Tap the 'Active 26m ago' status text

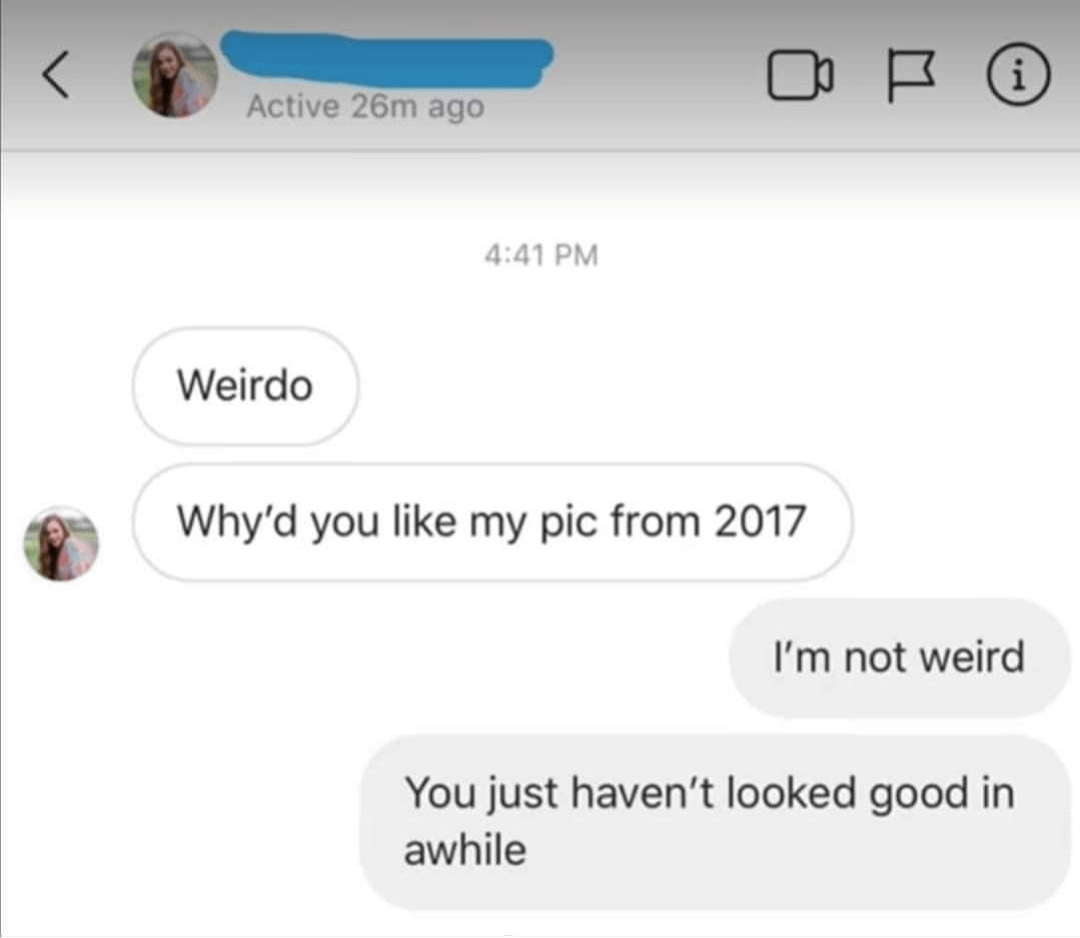coord(365,106)
